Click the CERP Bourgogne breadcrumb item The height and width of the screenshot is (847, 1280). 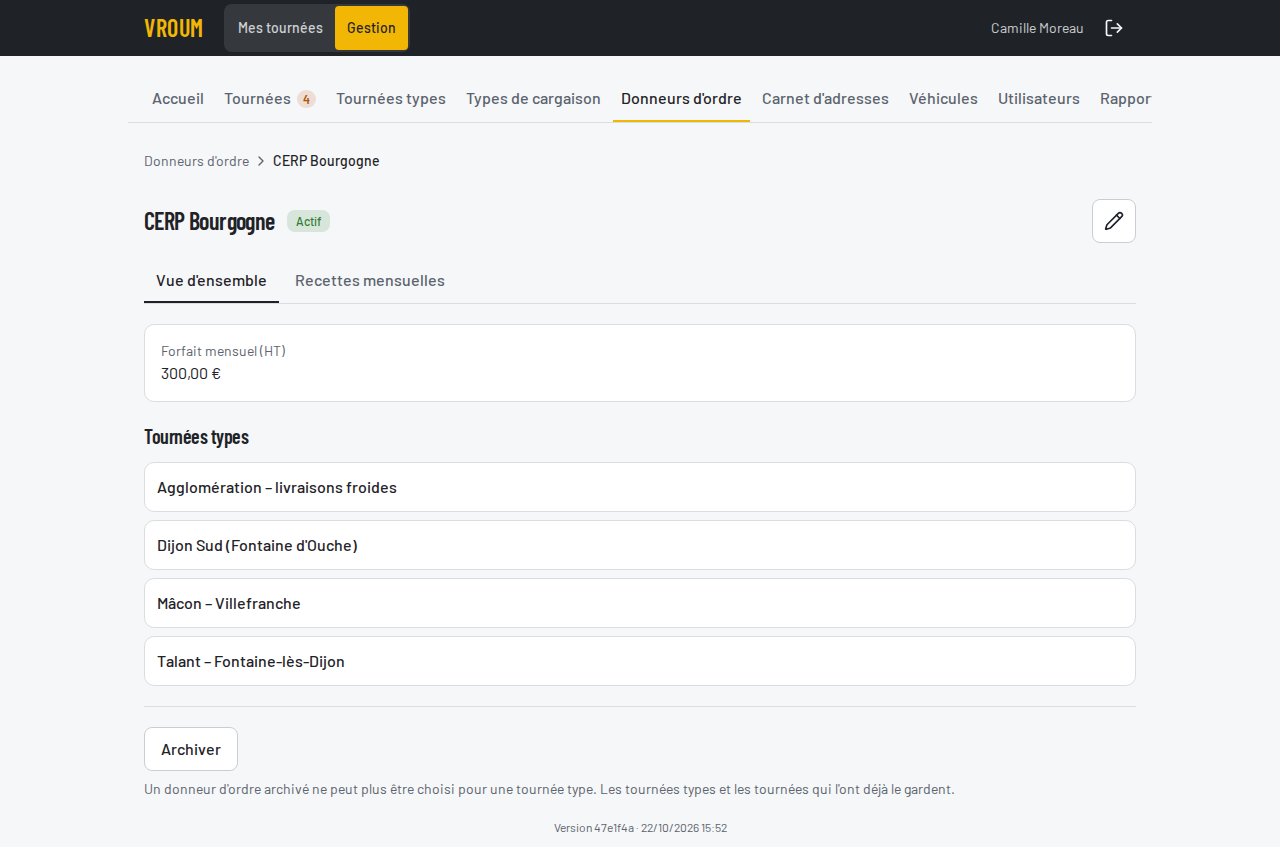point(326,161)
